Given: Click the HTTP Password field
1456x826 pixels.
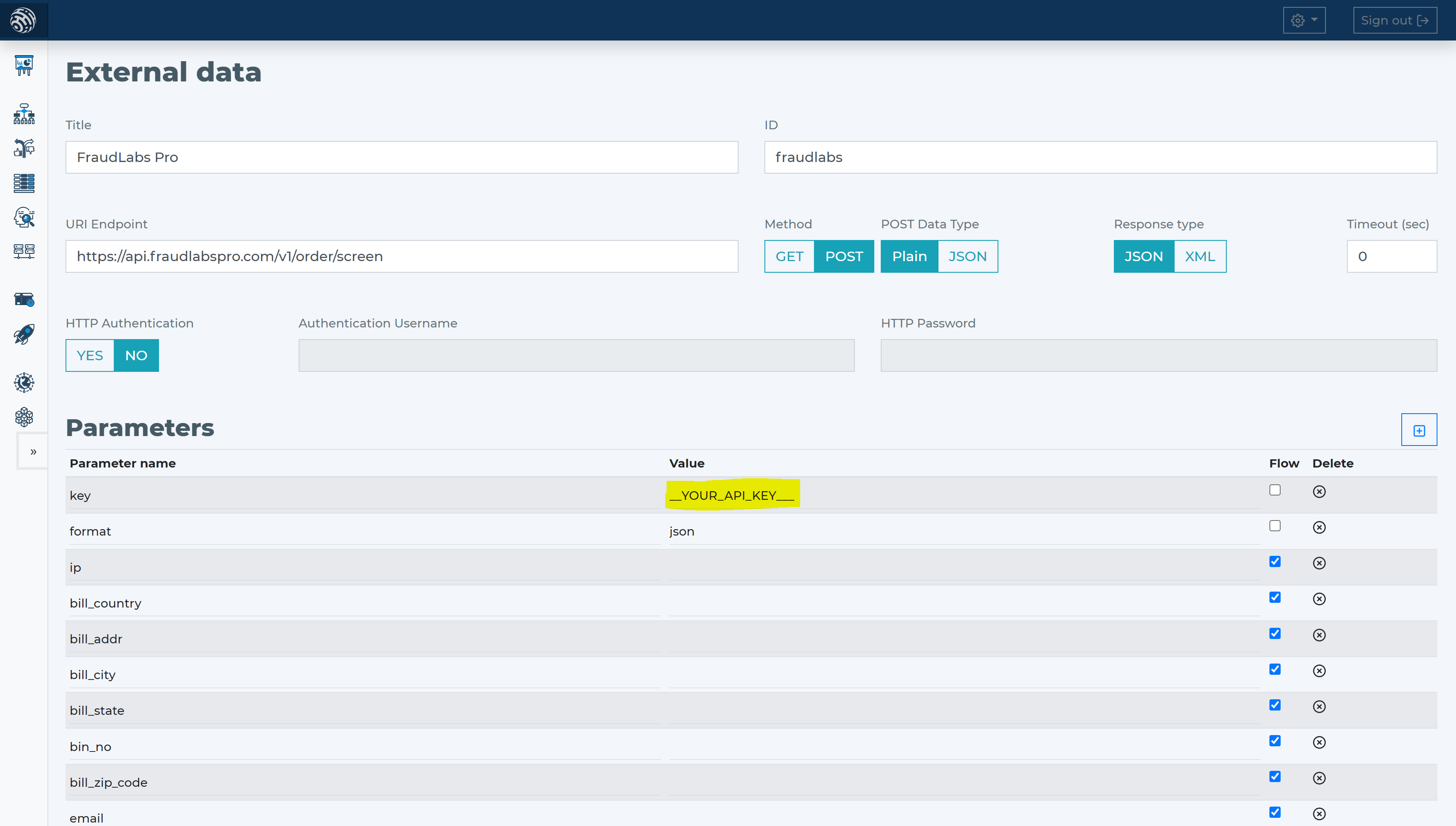Looking at the screenshot, I should (x=1158, y=356).
